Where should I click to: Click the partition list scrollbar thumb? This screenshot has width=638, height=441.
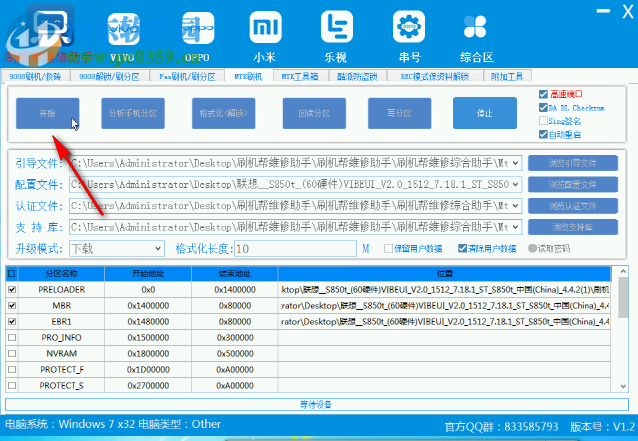tap(623, 297)
